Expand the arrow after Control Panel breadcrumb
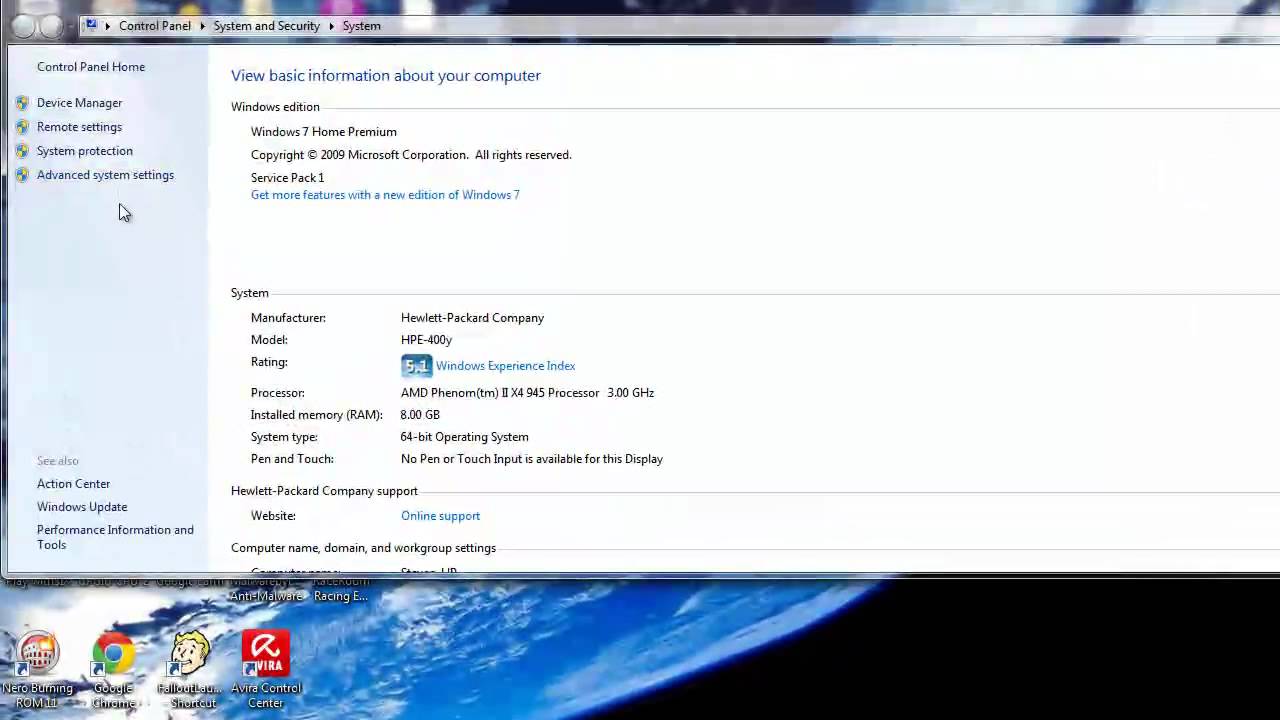This screenshot has width=1280, height=720. click(202, 26)
